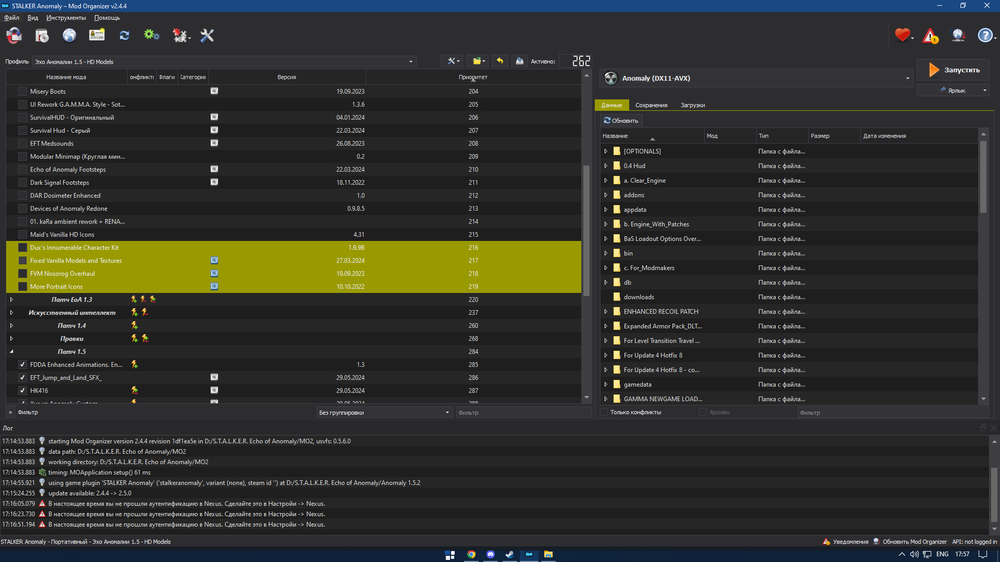Click conflict icon in FDDA Enhanced Animations row

[x=135, y=364]
